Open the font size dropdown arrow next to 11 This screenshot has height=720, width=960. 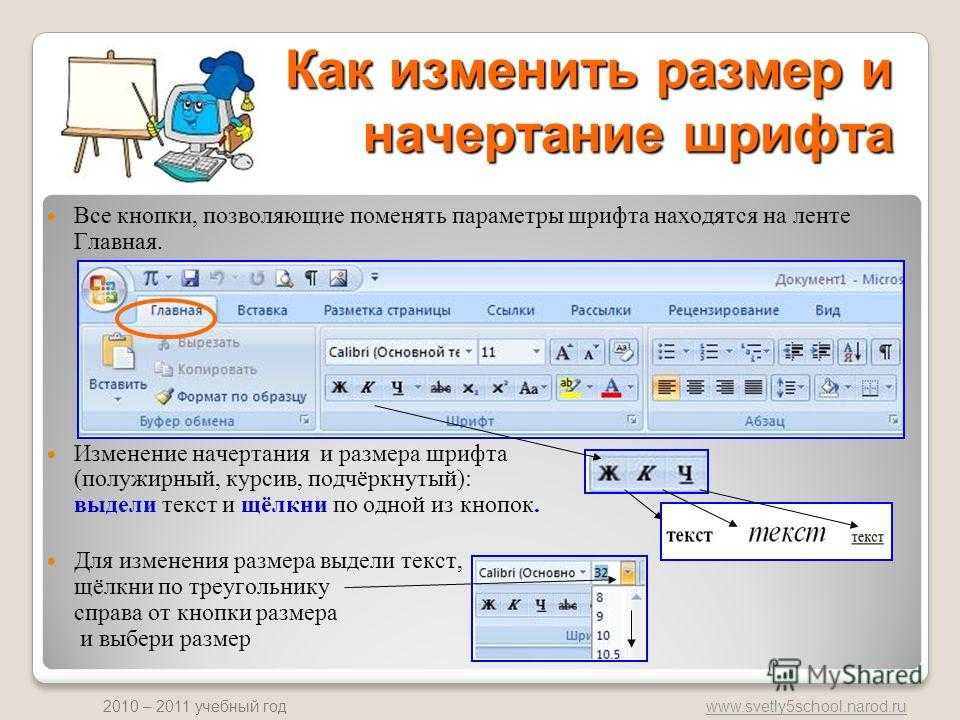(x=536, y=352)
